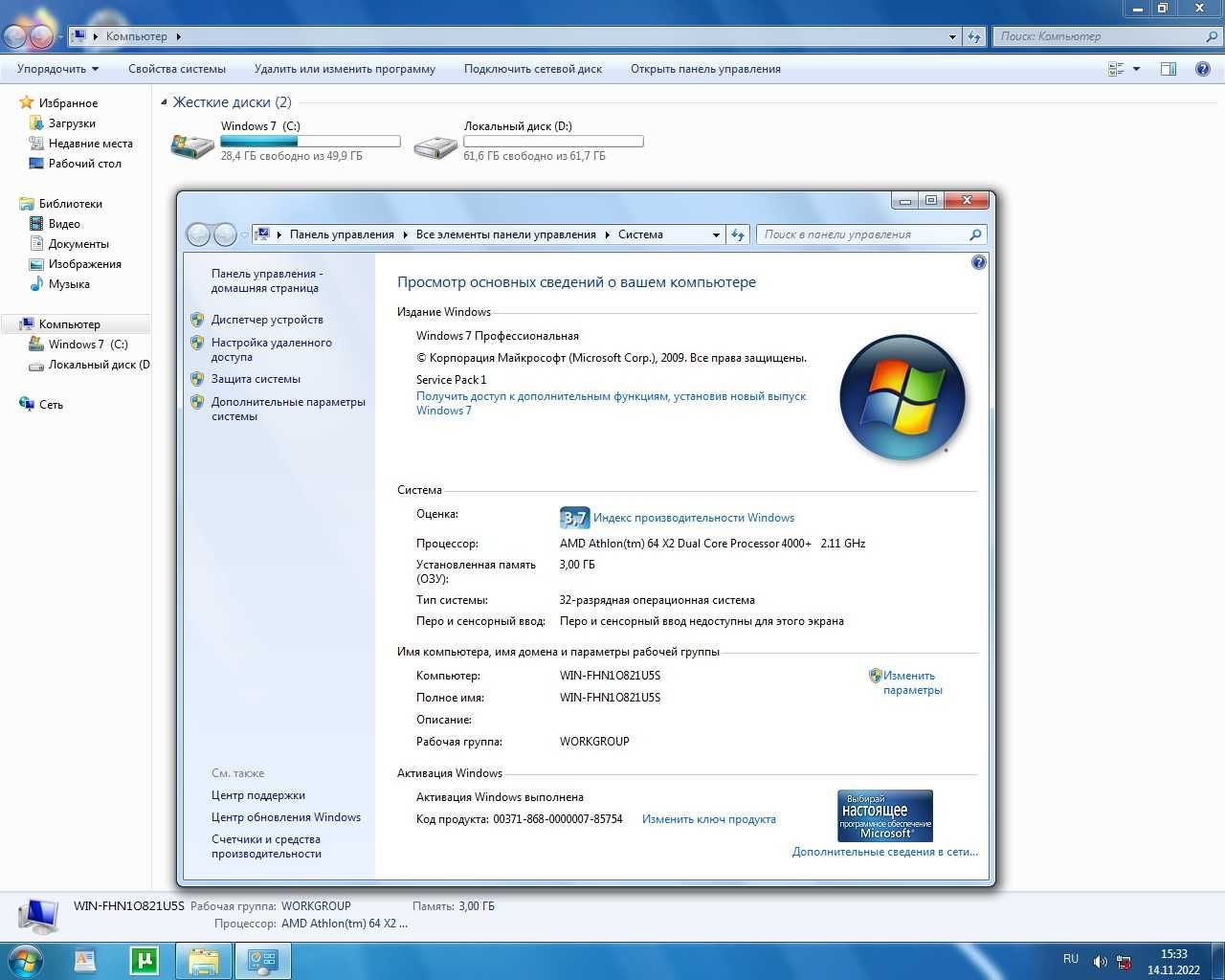Click the 3,7 performance rating badge
Screen dimensions: 1225x980
pos(574,518)
